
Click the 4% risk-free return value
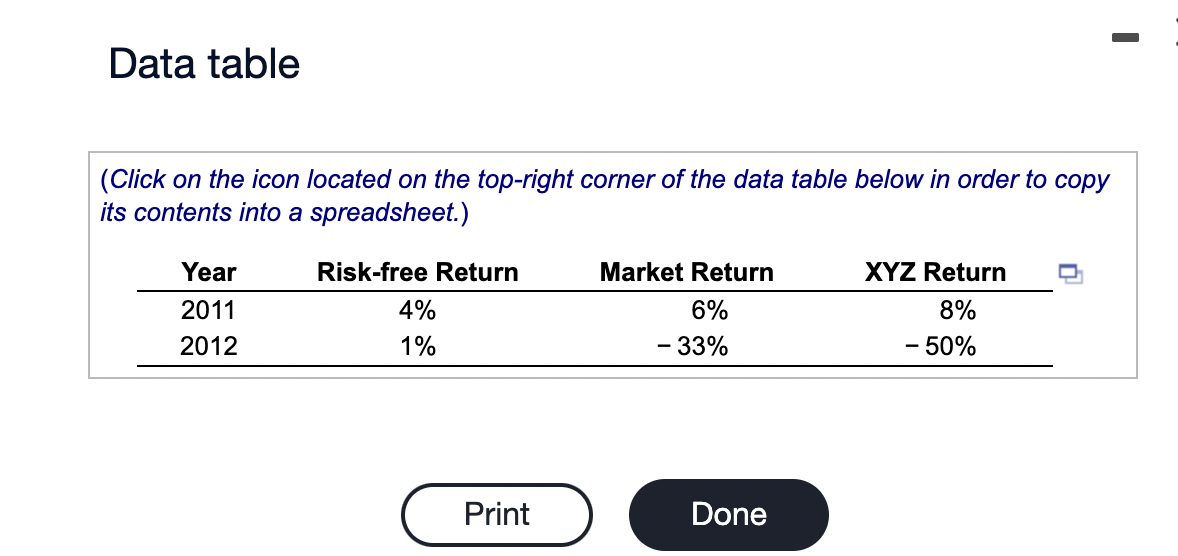click(x=418, y=310)
